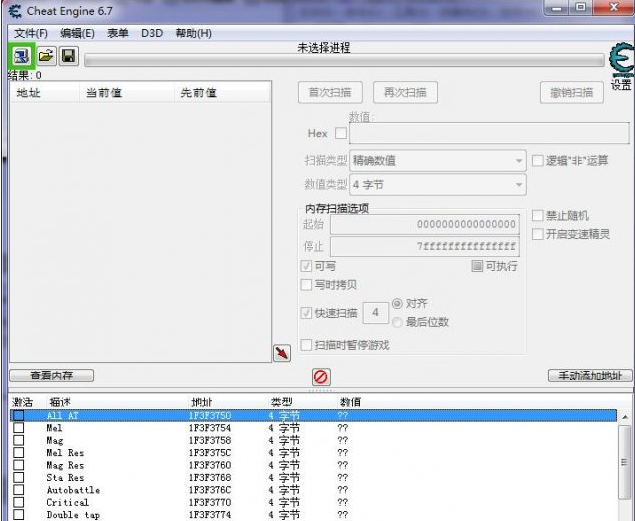Image resolution: width=635 pixels, height=521 pixels.
Task: Enable the 禁止随机 checkbox
Action: click(537, 215)
